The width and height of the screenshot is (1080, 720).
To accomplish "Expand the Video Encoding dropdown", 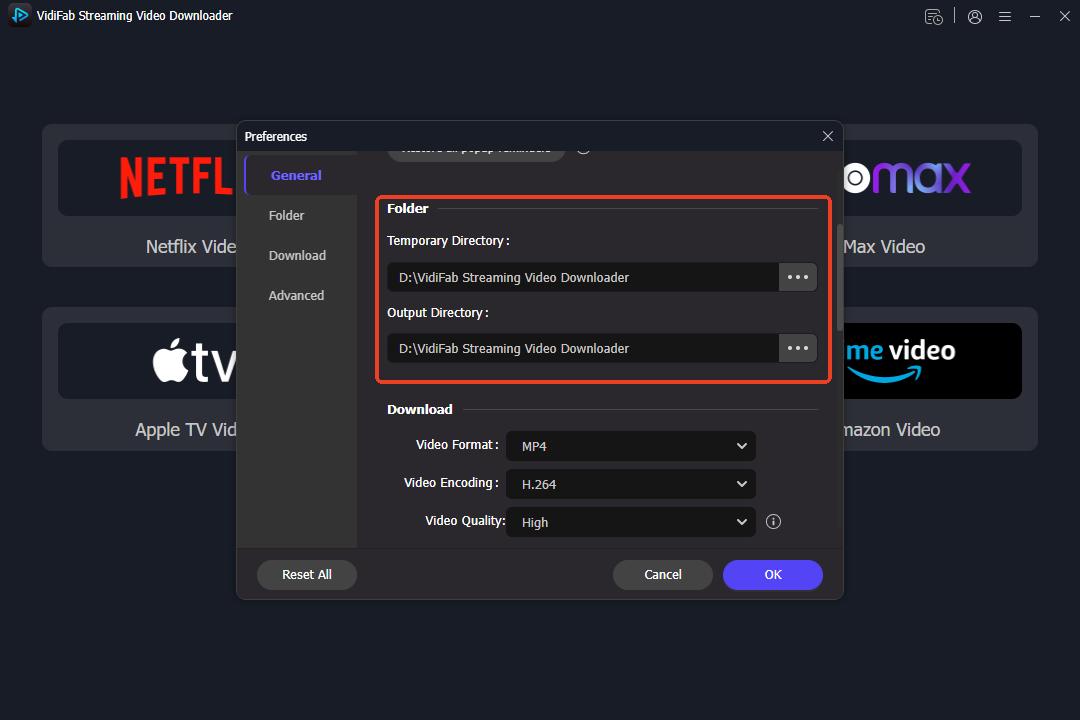I will pos(631,484).
